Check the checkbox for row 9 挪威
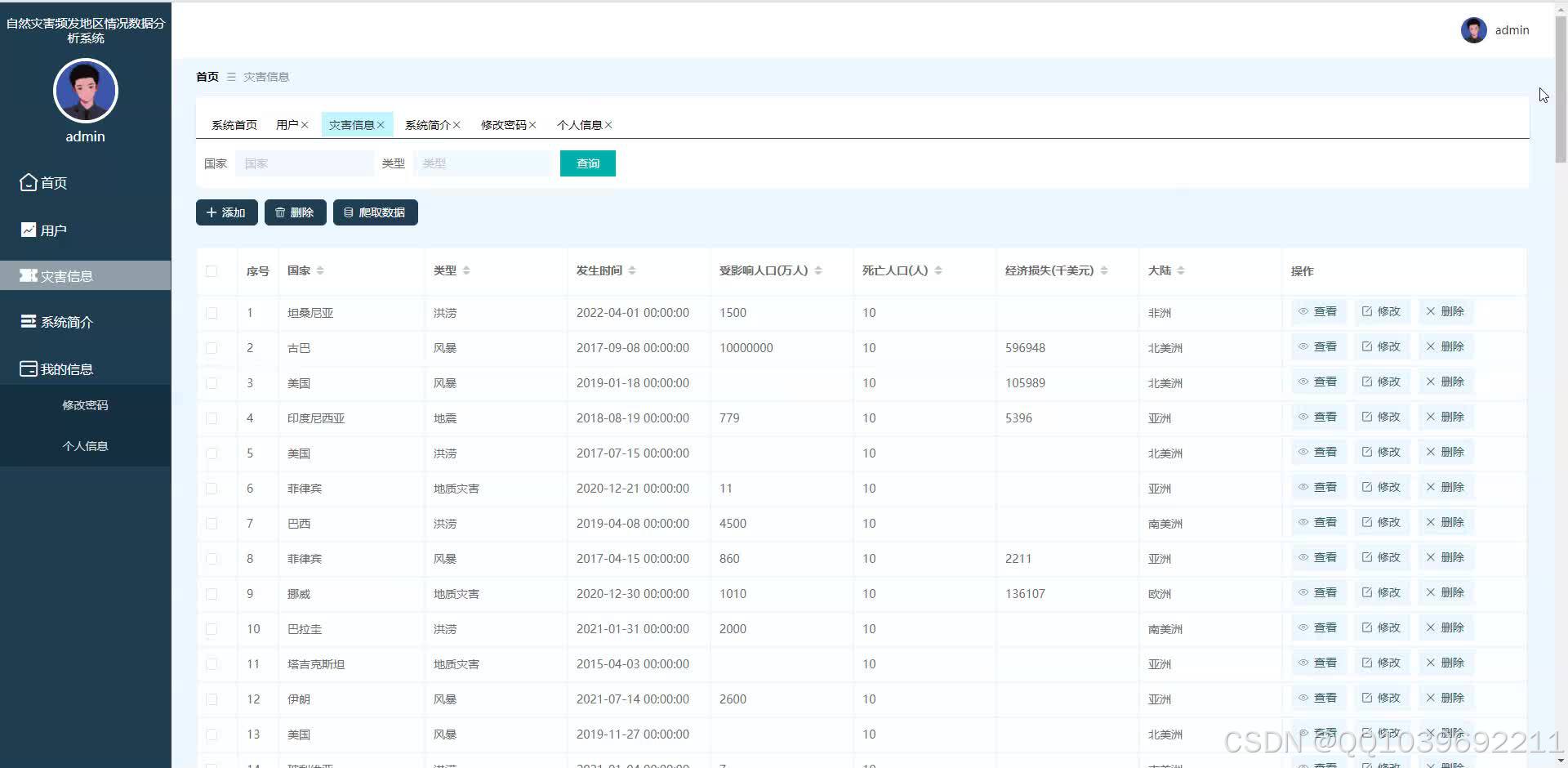The image size is (1568, 768). pos(212,594)
